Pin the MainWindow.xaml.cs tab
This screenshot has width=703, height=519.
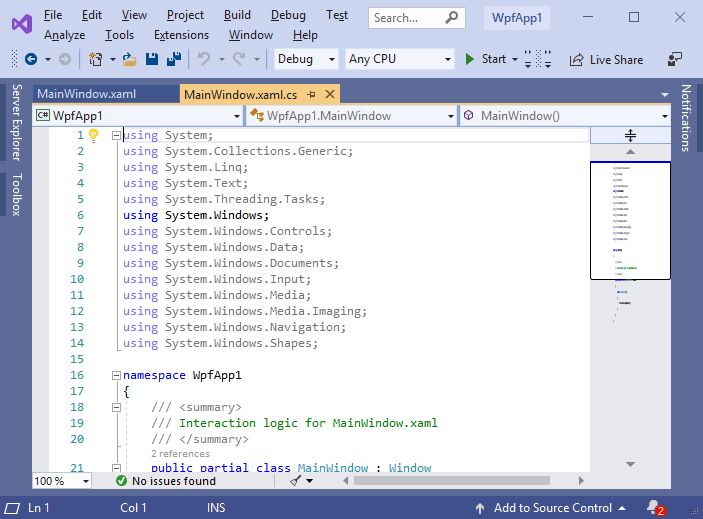coord(312,95)
